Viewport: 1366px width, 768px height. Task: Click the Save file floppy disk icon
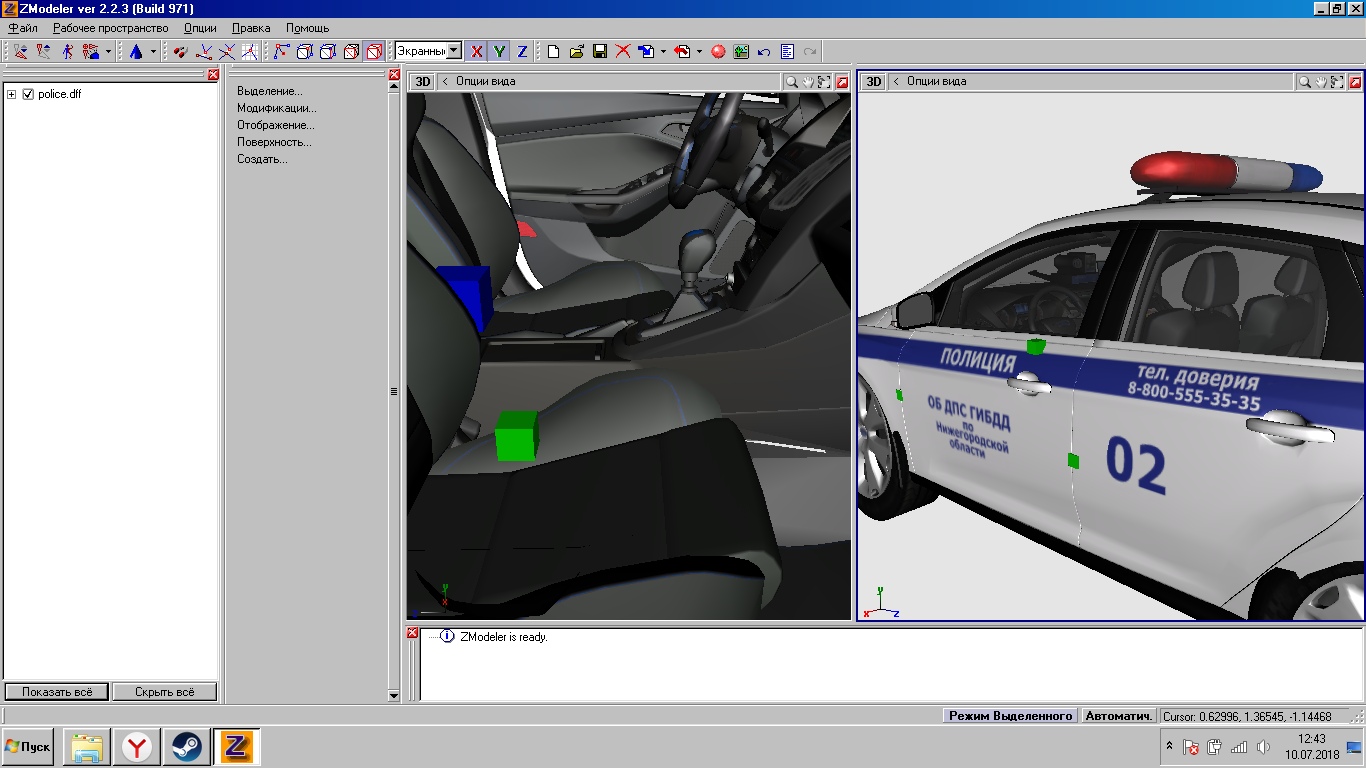click(x=600, y=51)
